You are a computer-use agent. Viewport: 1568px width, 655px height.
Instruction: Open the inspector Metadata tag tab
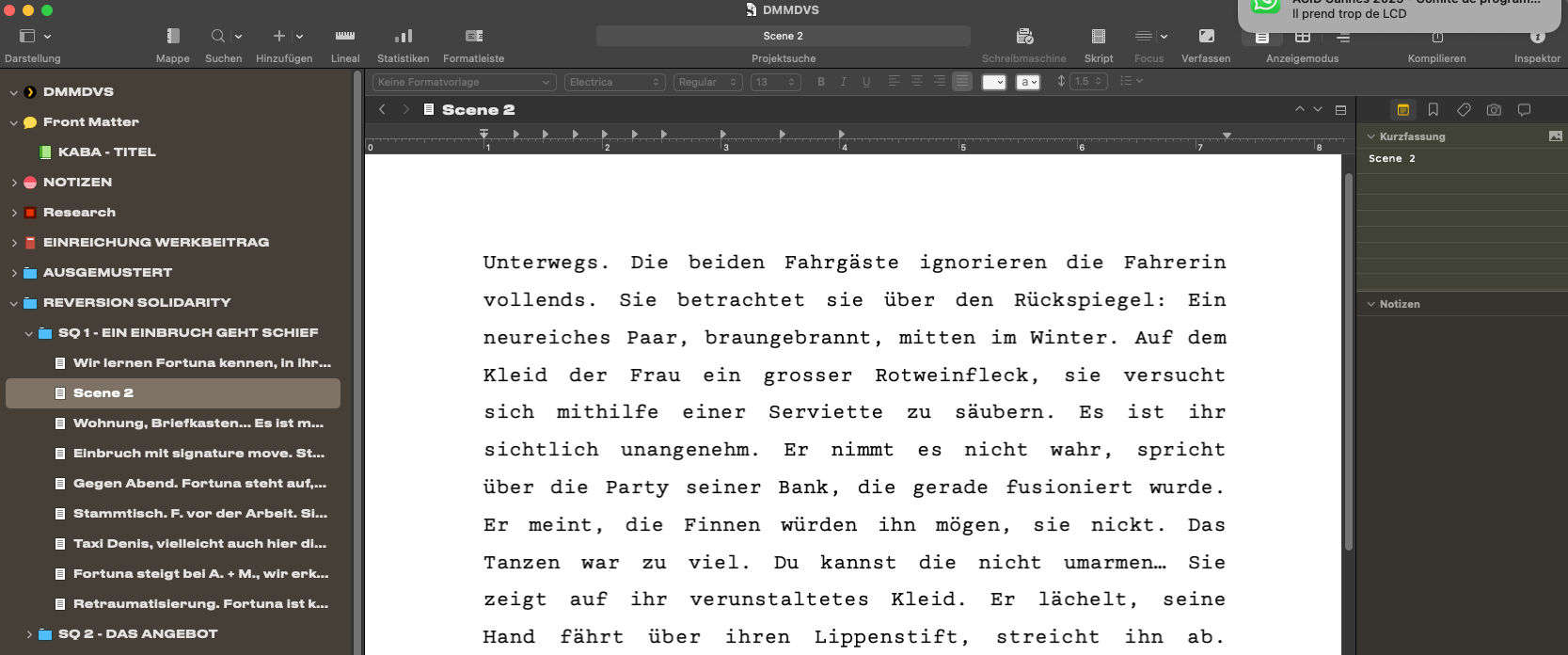(1464, 110)
